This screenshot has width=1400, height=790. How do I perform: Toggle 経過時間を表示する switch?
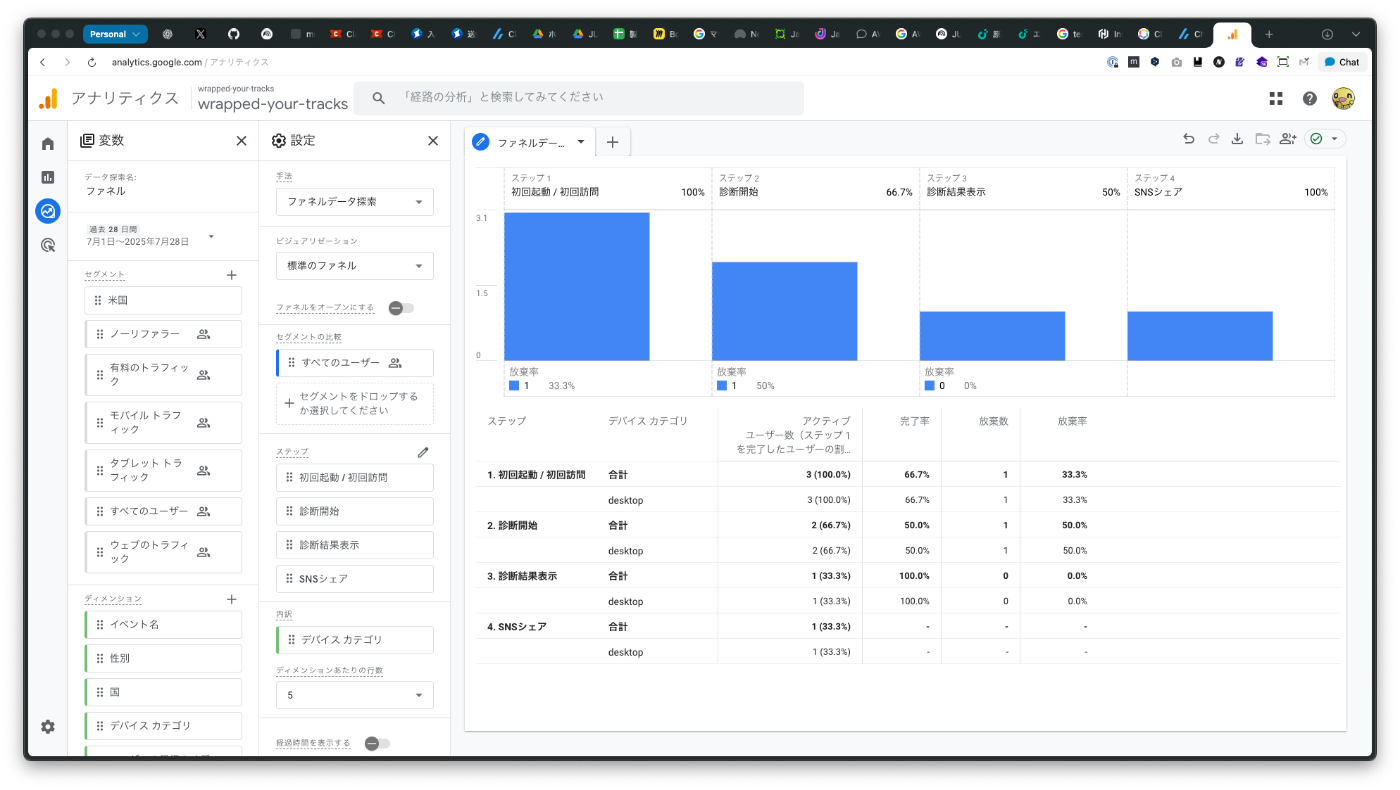point(377,743)
